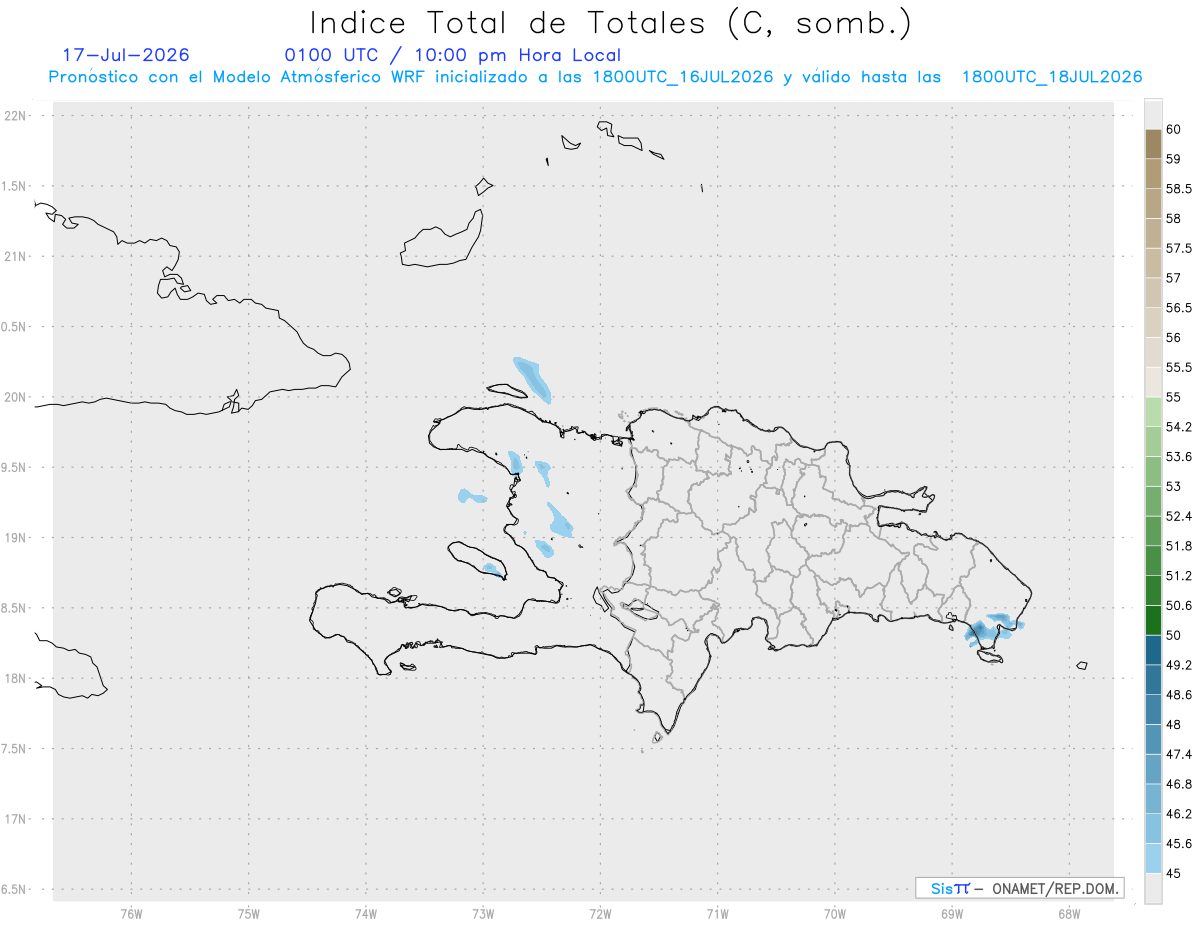
Task: Click the '74W' longitude label
Action: click(x=365, y=914)
